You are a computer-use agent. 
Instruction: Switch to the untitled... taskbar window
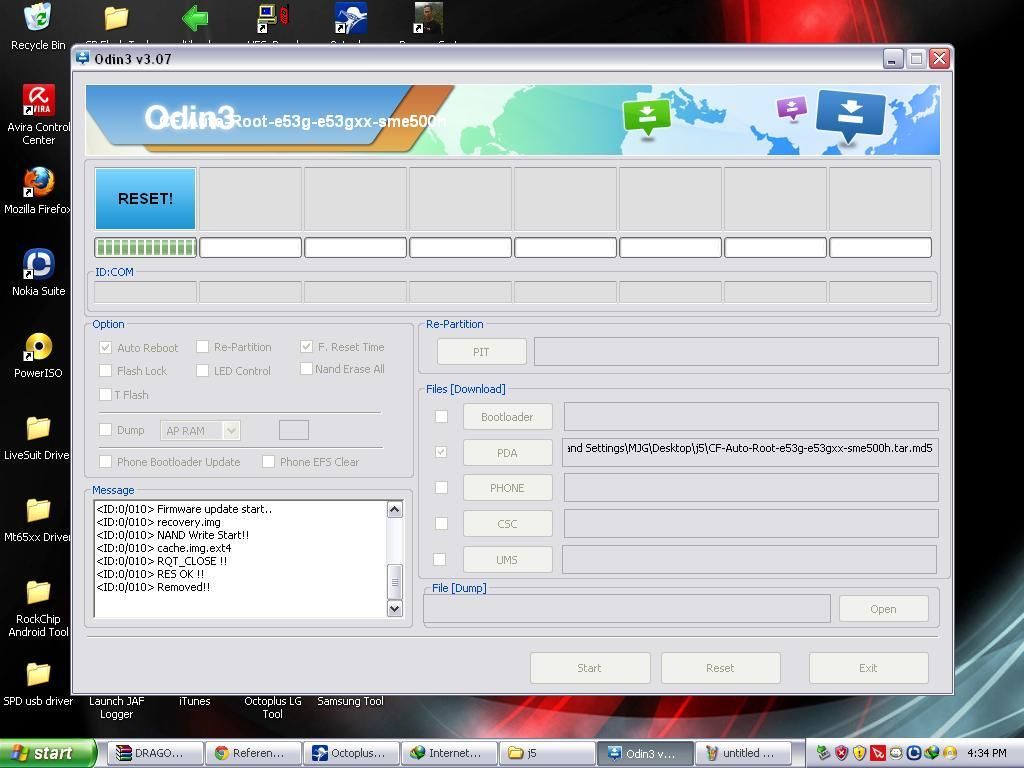click(743, 753)
